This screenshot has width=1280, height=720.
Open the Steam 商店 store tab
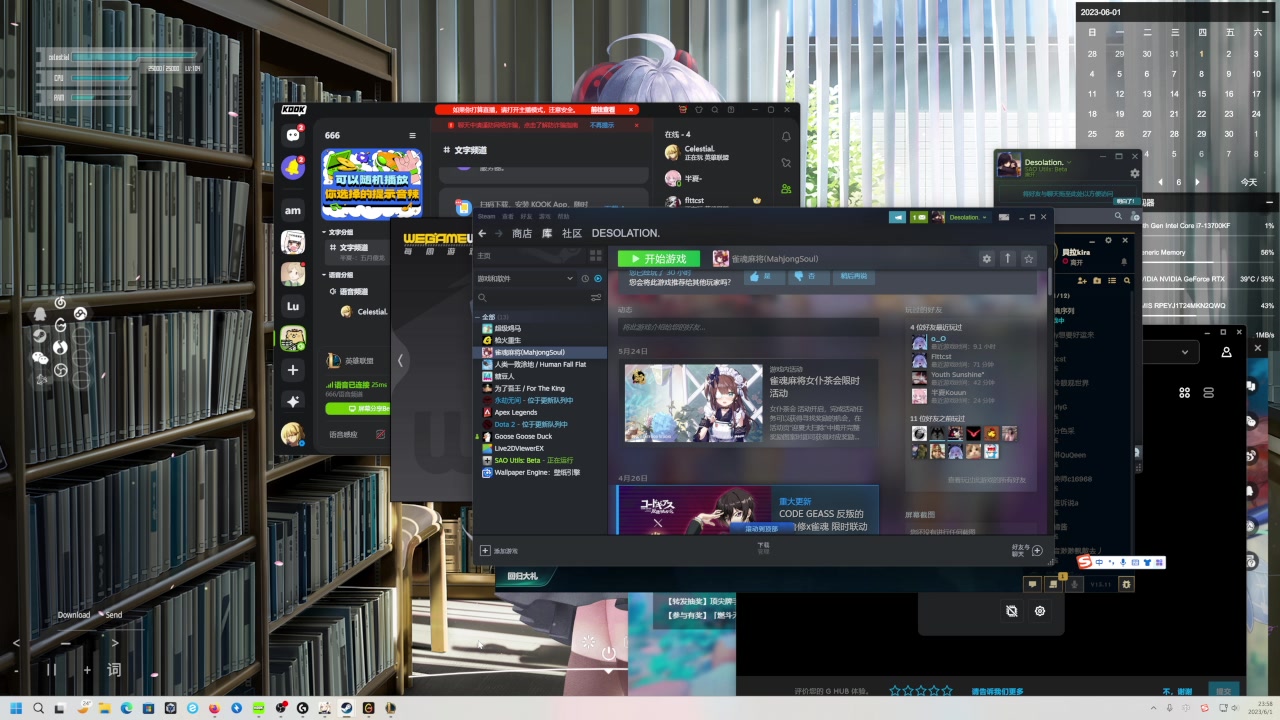click(x=522, y=233)
